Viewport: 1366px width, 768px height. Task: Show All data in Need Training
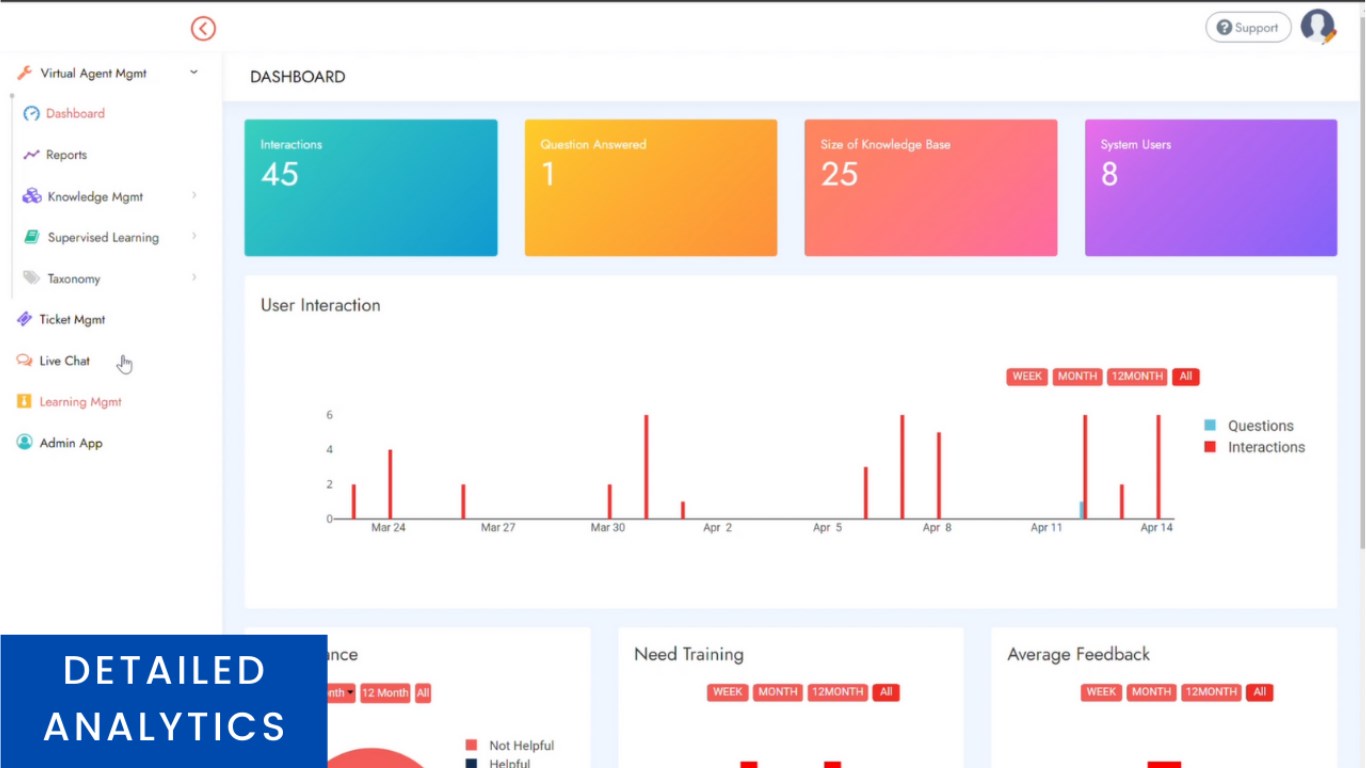click(886, 692)
